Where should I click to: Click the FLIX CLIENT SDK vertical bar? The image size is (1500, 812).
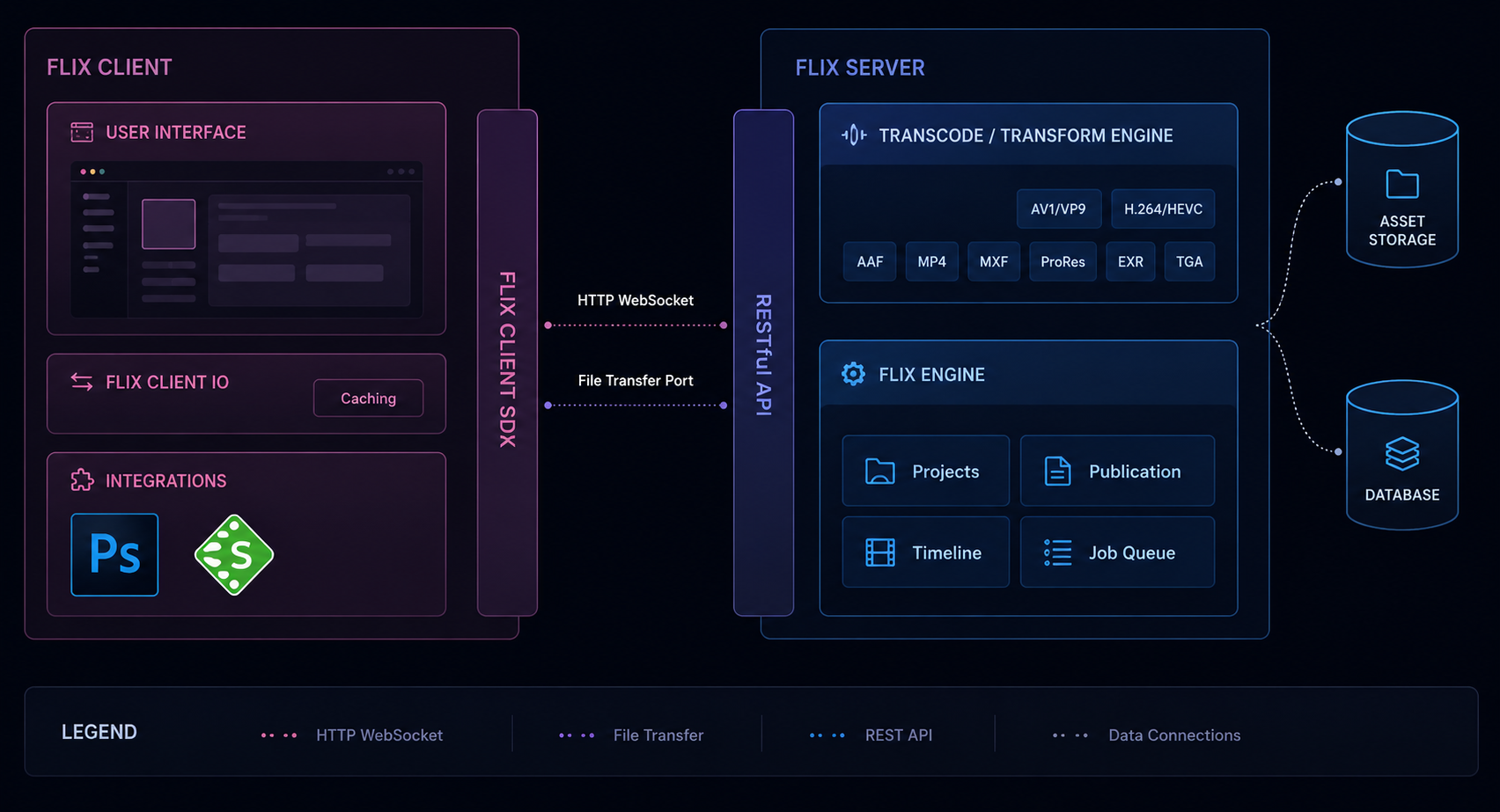(507, 362)
